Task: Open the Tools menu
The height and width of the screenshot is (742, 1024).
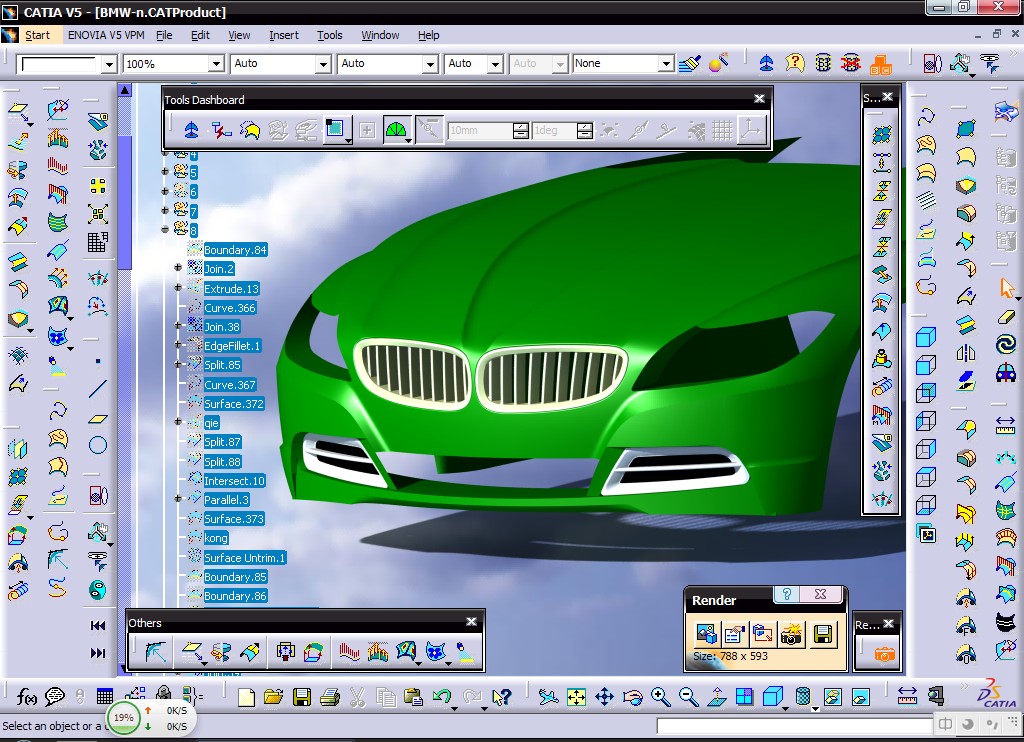Action: 330,35
